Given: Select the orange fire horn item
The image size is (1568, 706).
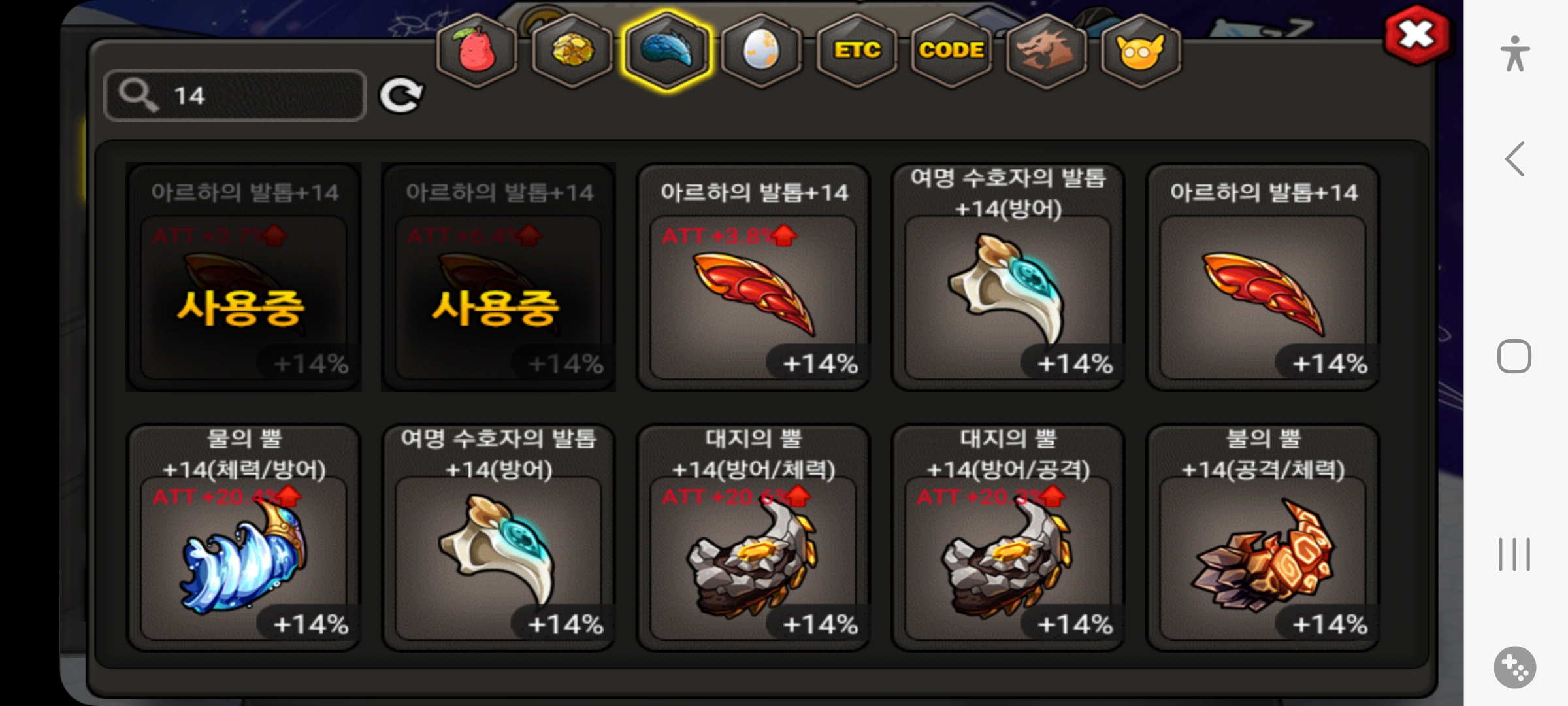Looking at the screenshot, I should 1263,537.
